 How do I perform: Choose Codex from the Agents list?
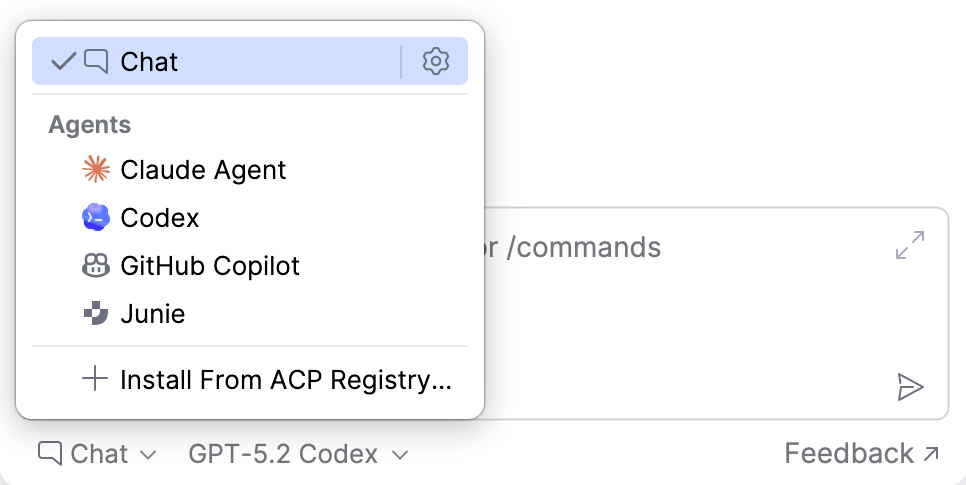coord(160,218)
